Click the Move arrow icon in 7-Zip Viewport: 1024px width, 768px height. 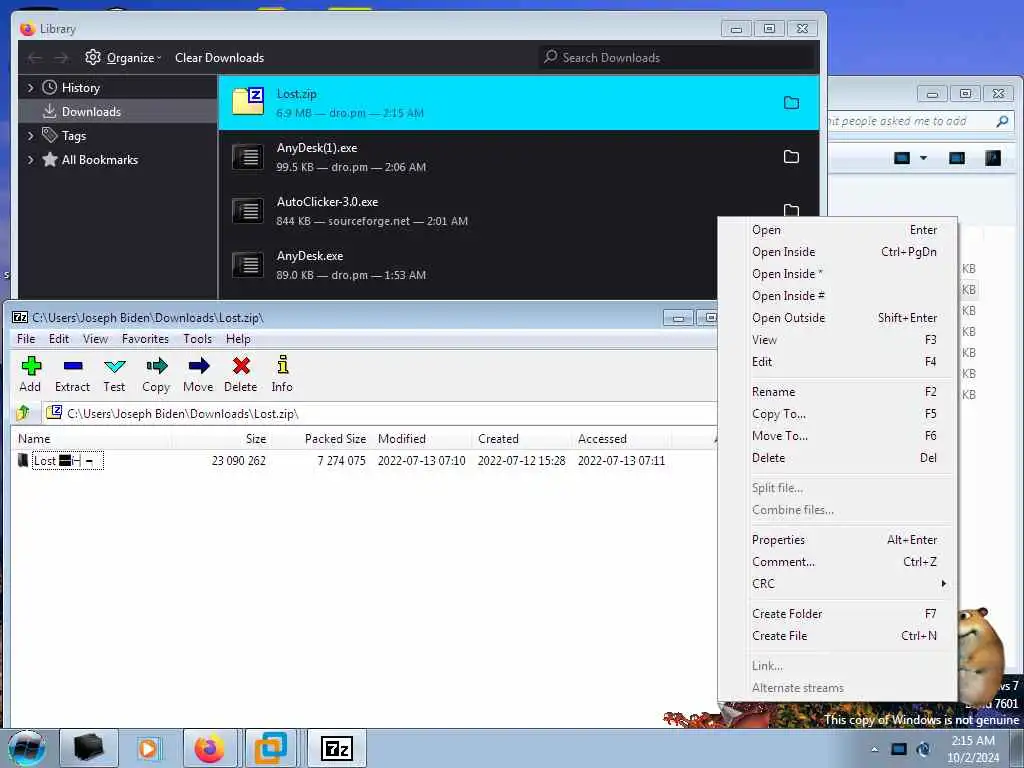click(x=198, y=374)
